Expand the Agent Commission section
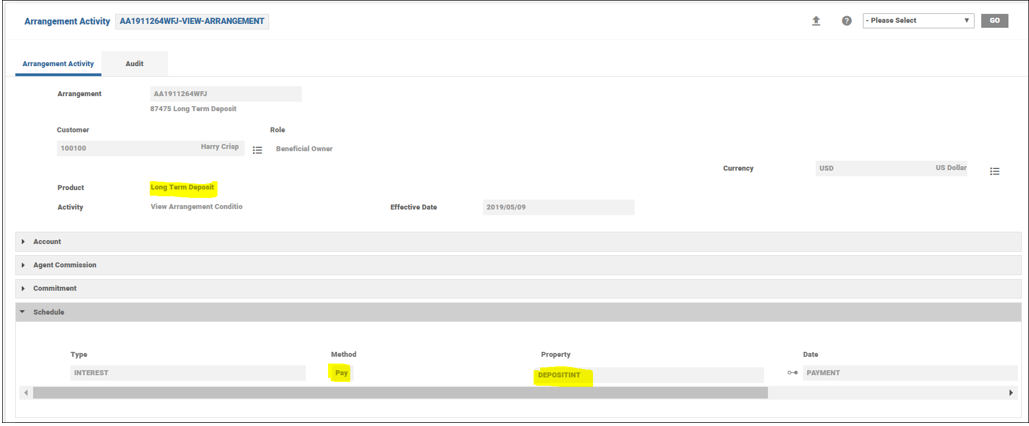 tap(64, 265)
